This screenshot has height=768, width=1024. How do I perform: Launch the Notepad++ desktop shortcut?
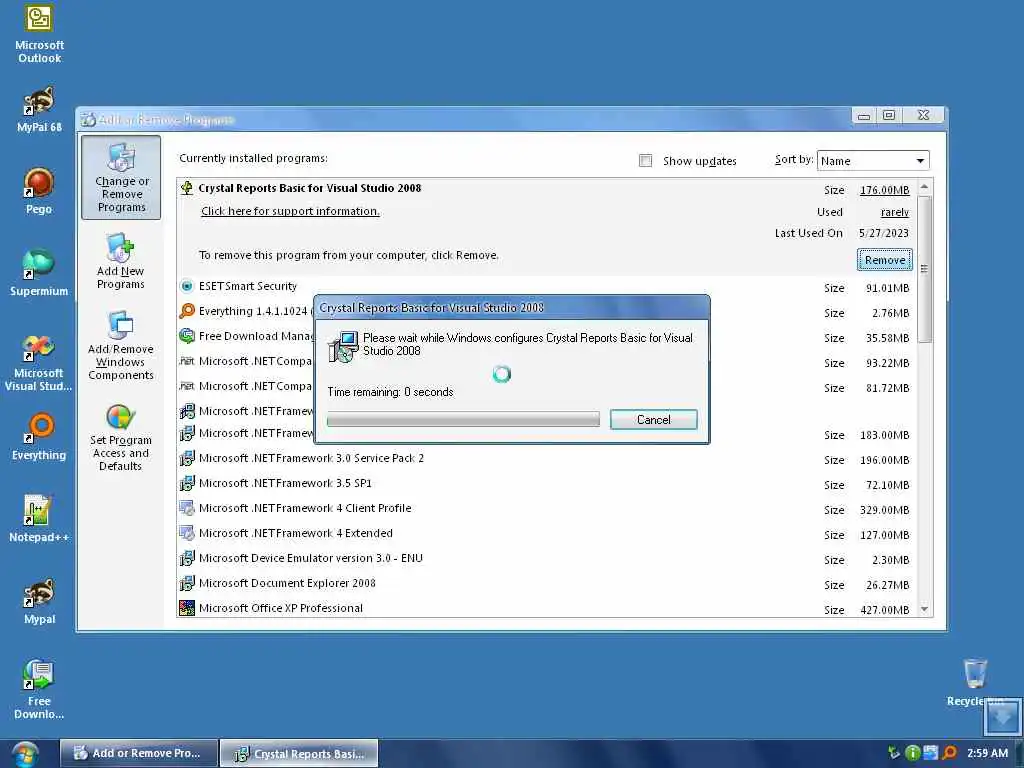tap(39, 519)
